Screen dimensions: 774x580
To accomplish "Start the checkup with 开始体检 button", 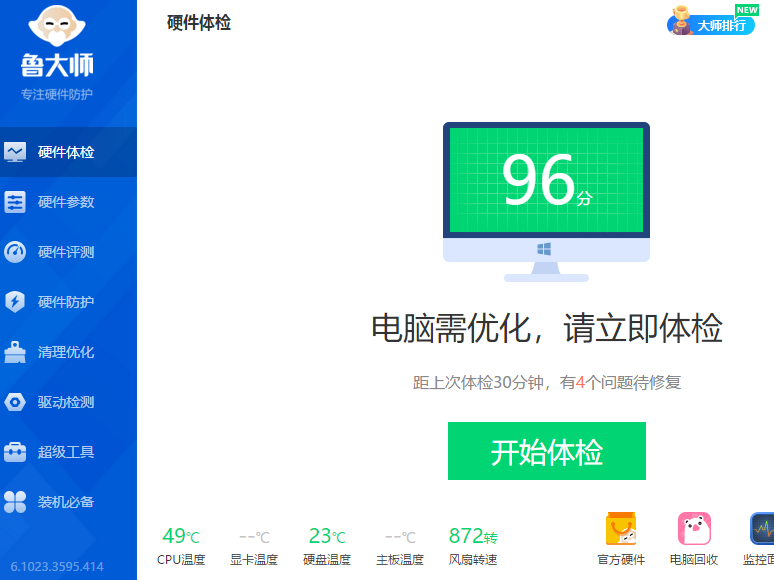I will click(546, 451).
